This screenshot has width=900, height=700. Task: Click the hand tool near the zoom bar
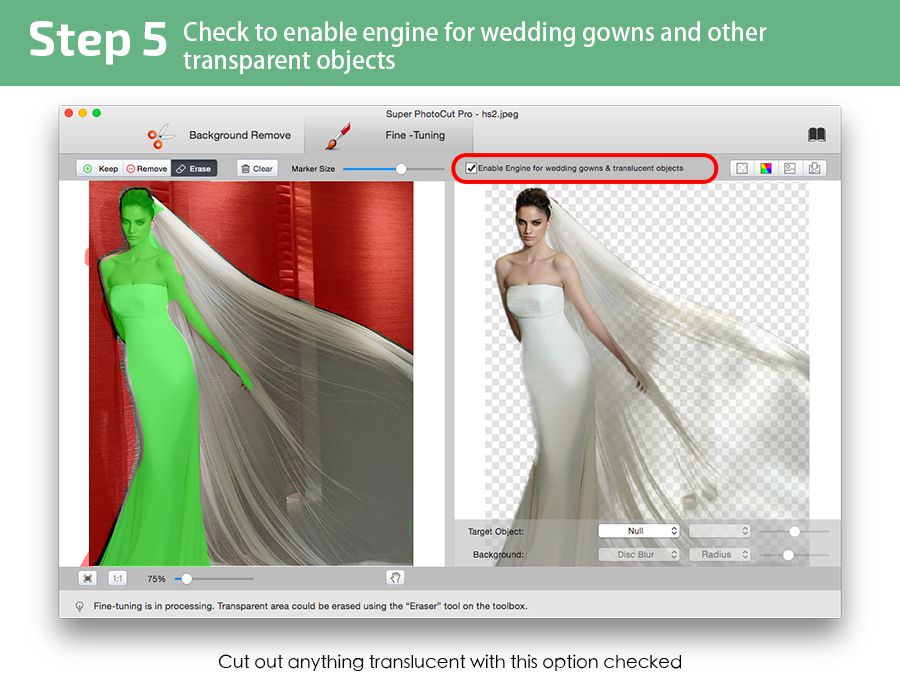[x=395, y=577]
